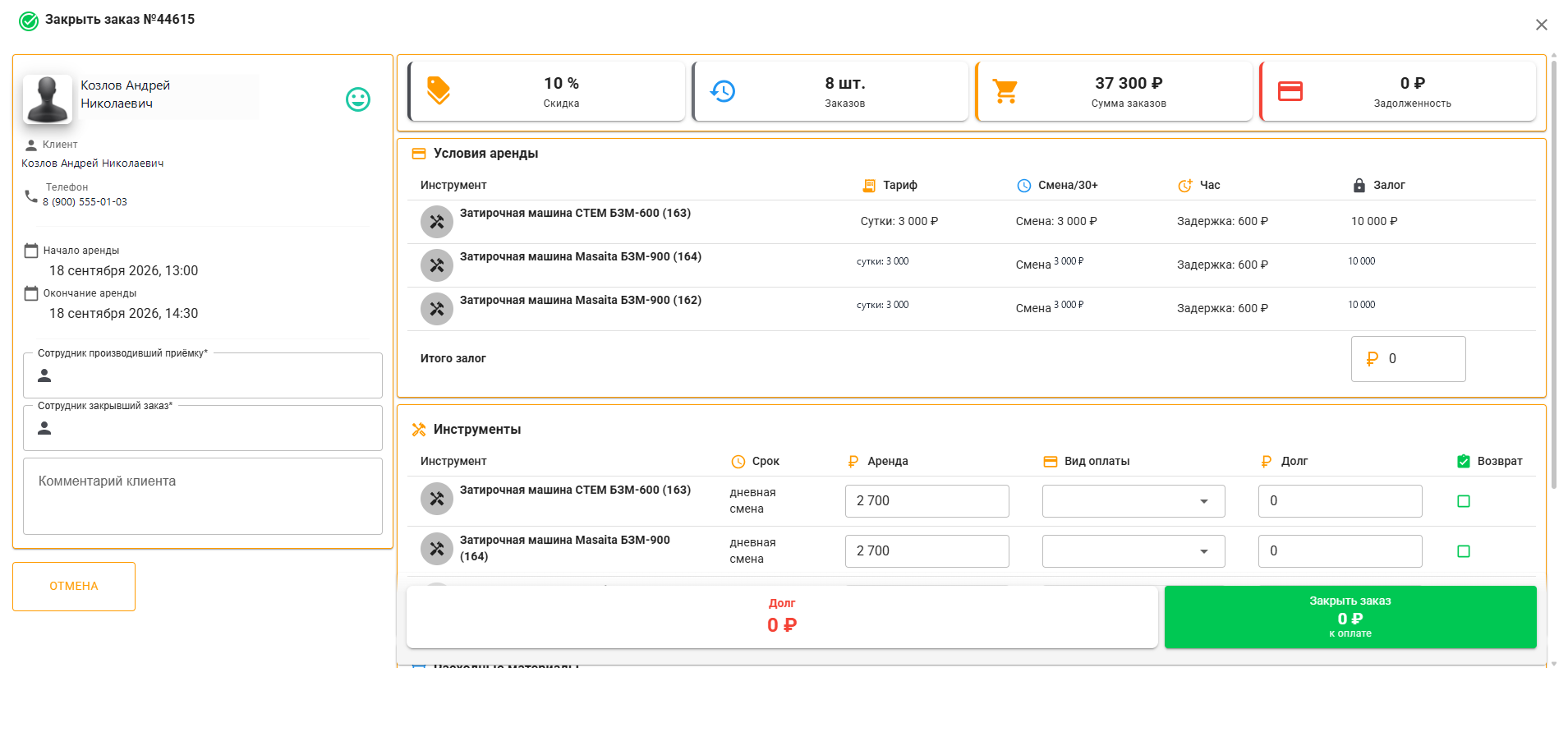
Task: Check return box for Masaita БЗМ-900 (164)
Action: 1464,551
